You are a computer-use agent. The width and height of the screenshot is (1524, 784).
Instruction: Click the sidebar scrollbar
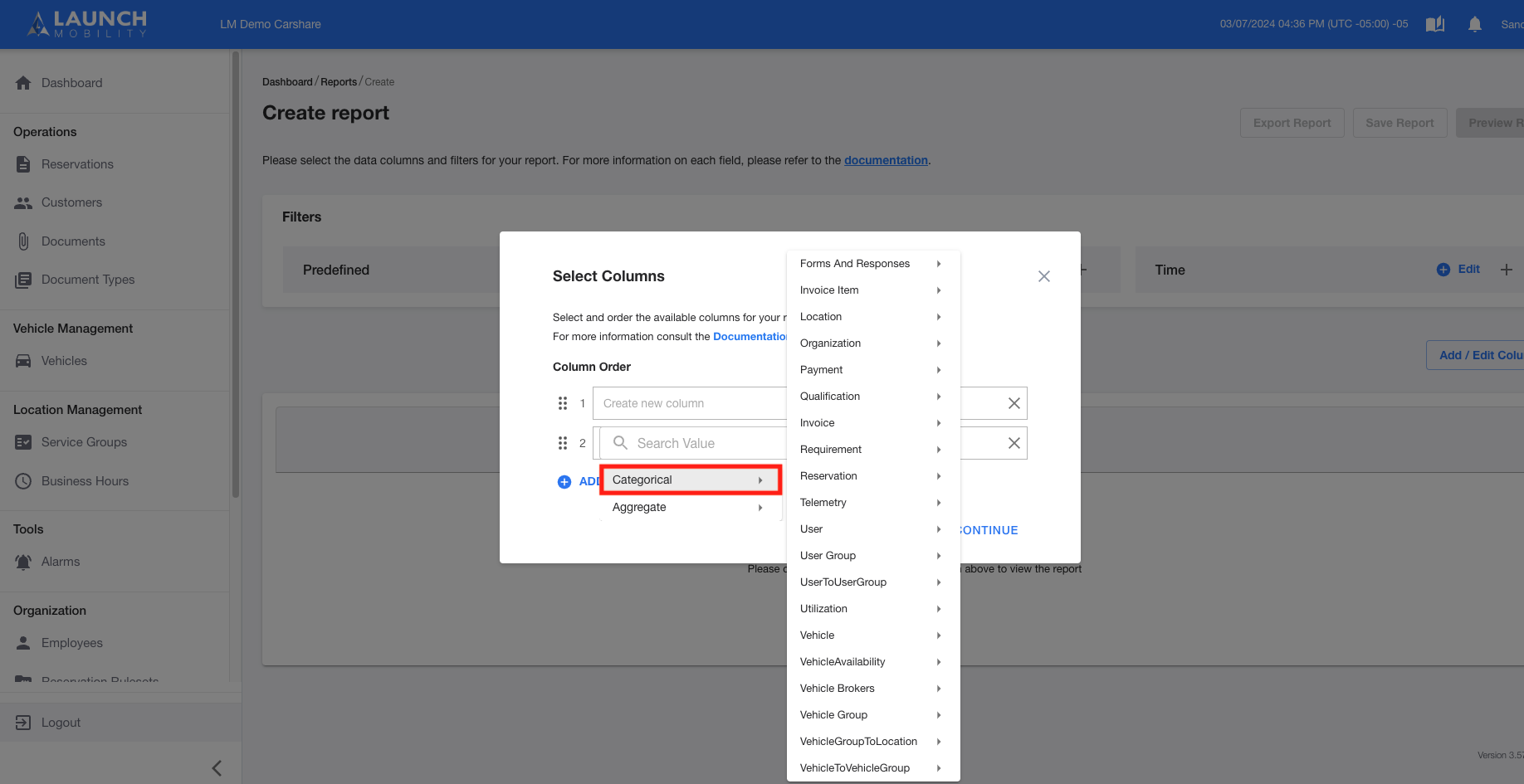tap(236, 274)
